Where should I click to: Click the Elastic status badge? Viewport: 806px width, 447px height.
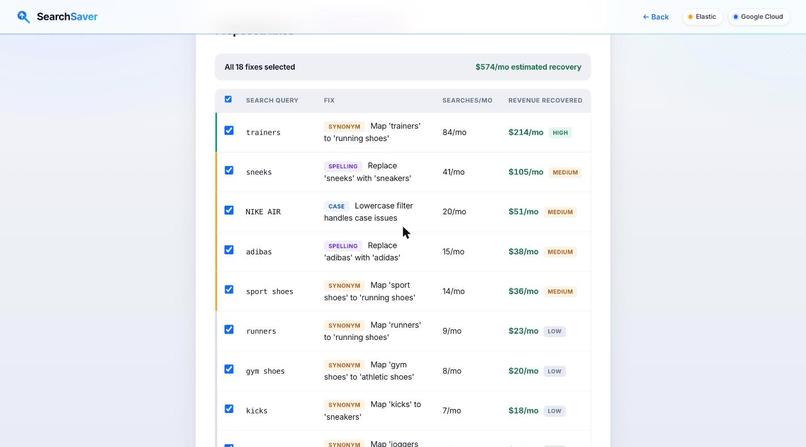point(702,17)
